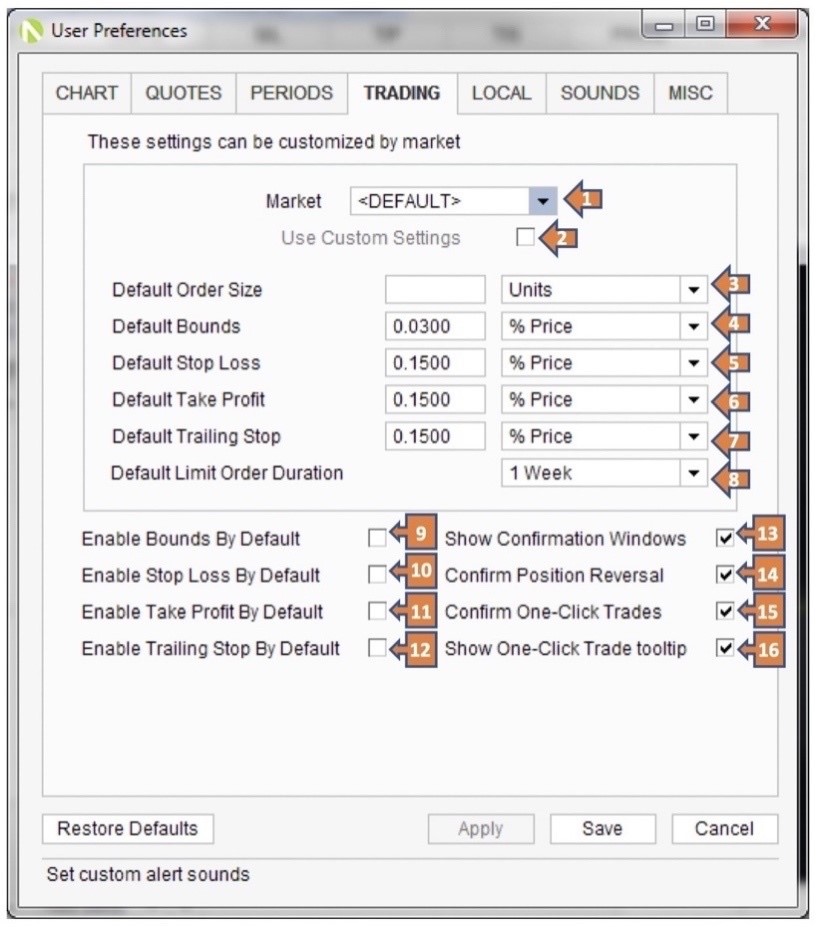This screenshot has width=816, height=927.
Task: Tick Enable Bounds By Default checkbox
Action: (376, 539)
